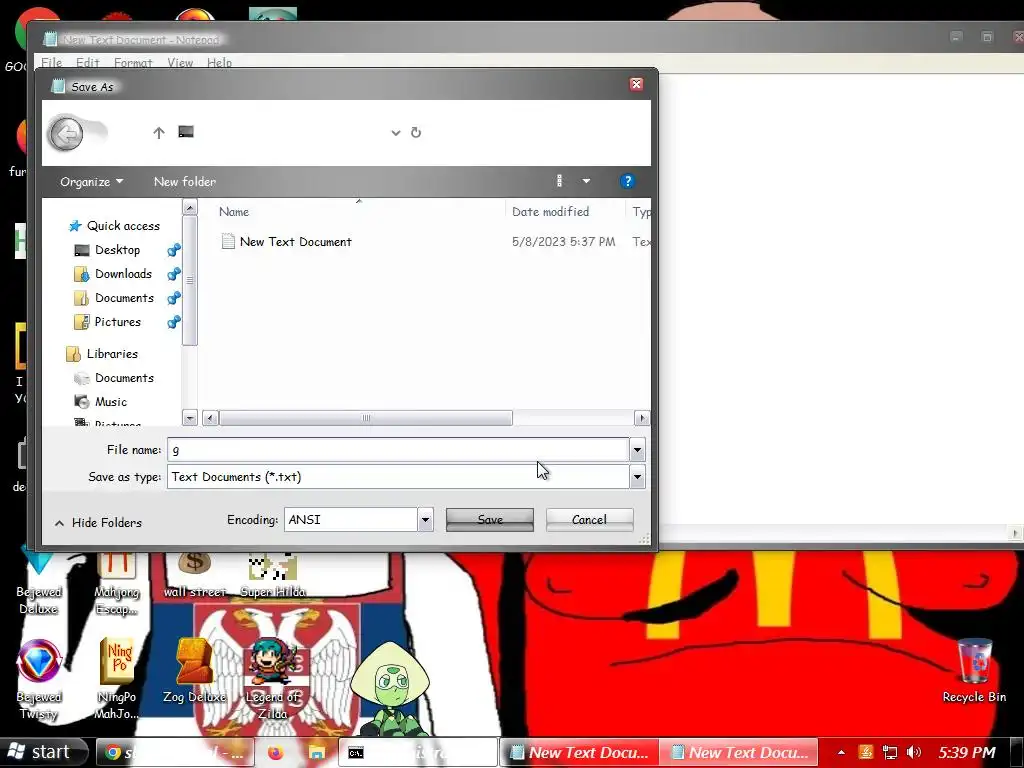Click scroll right arrow of file list
This screenshot has width=1024, height=768.
[x=642, y=418]
